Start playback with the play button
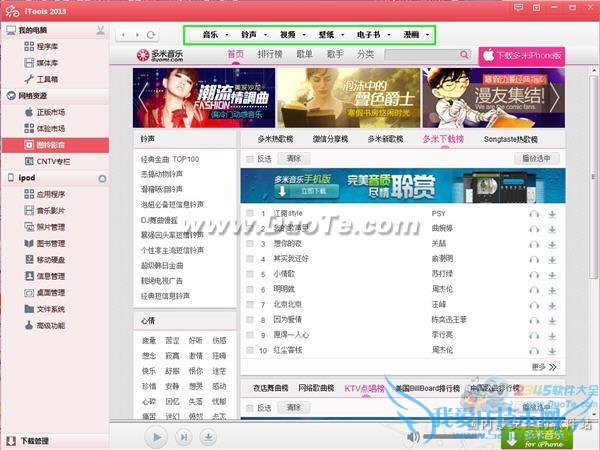The image size is (600, 450). coord(156,437)
